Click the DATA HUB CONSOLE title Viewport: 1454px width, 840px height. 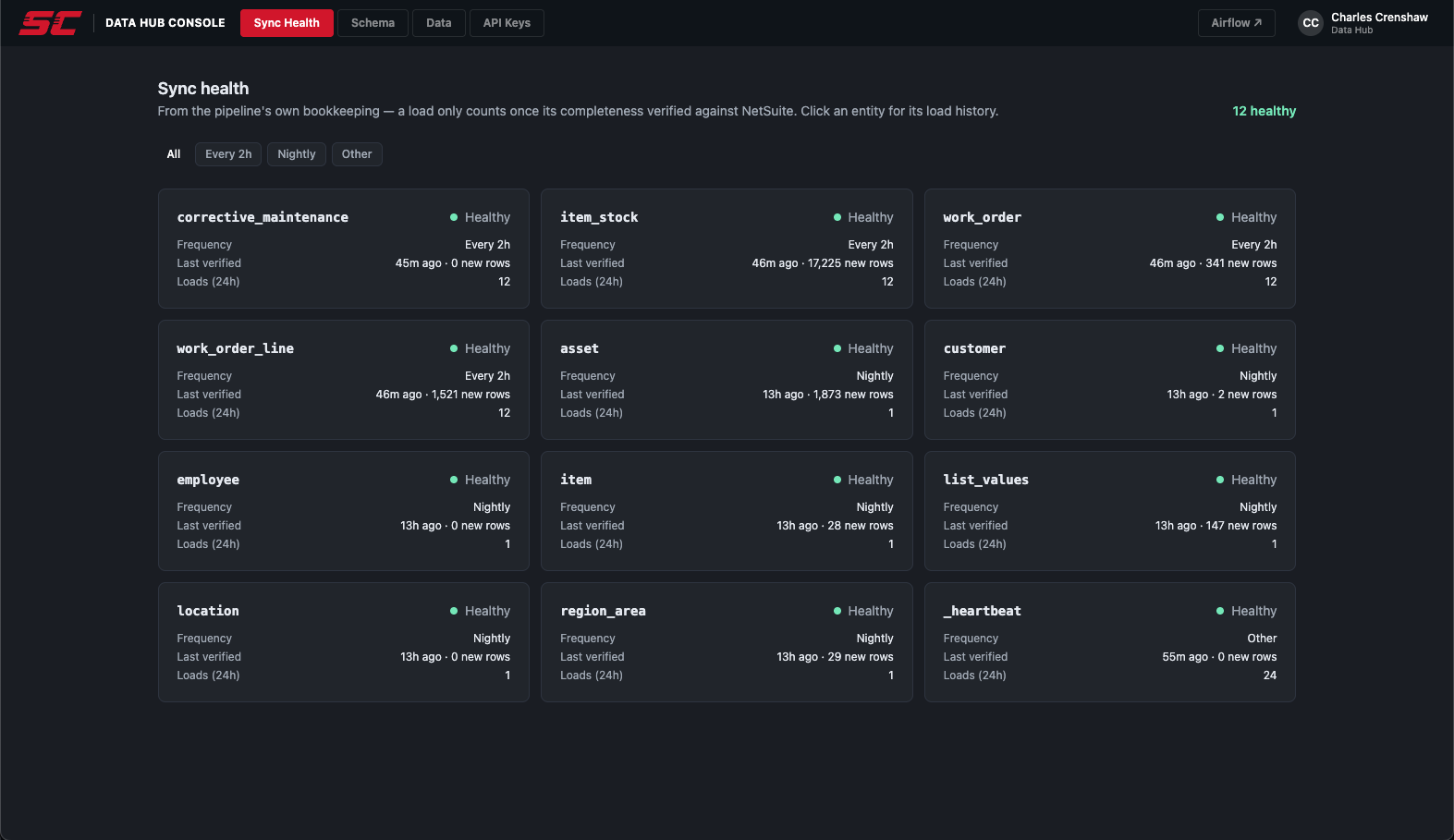pyautogui.click(x=165, y=23)
